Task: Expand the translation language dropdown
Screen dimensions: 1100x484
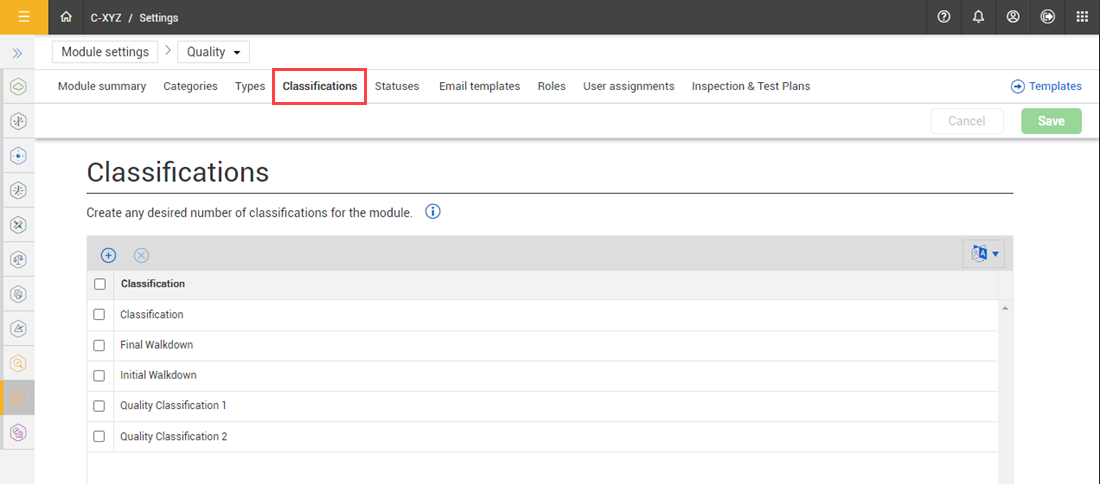Action: coord(984,254)
